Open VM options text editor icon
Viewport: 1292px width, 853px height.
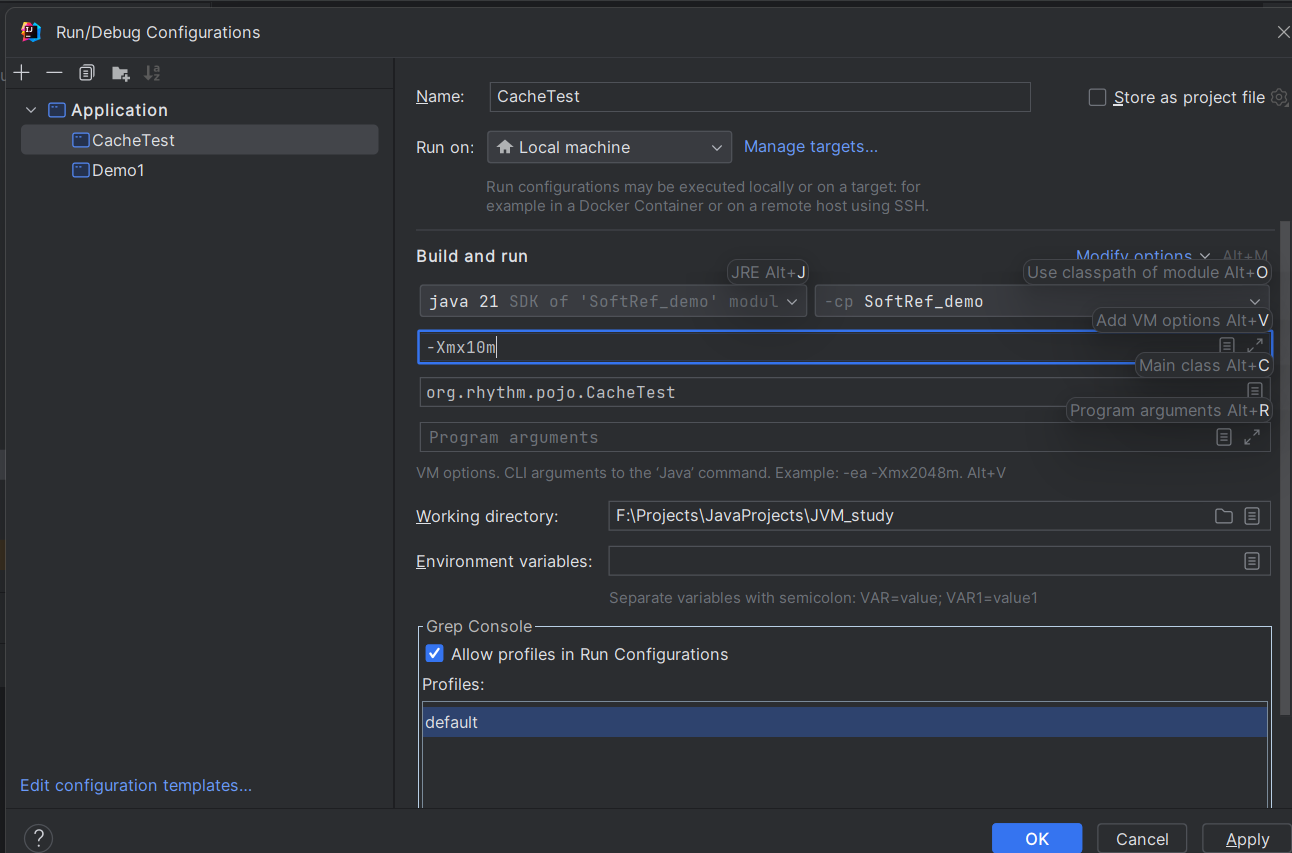click(1227, 346)
